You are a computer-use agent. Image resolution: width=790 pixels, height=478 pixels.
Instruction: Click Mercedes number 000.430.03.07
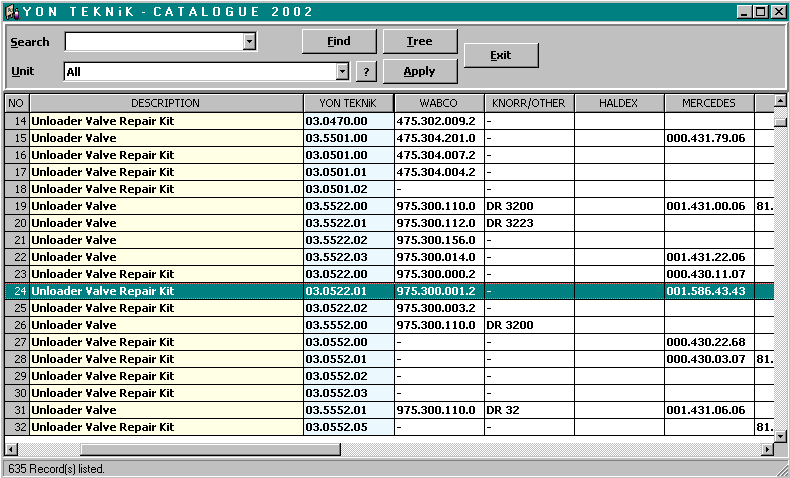tap(705, 359)
